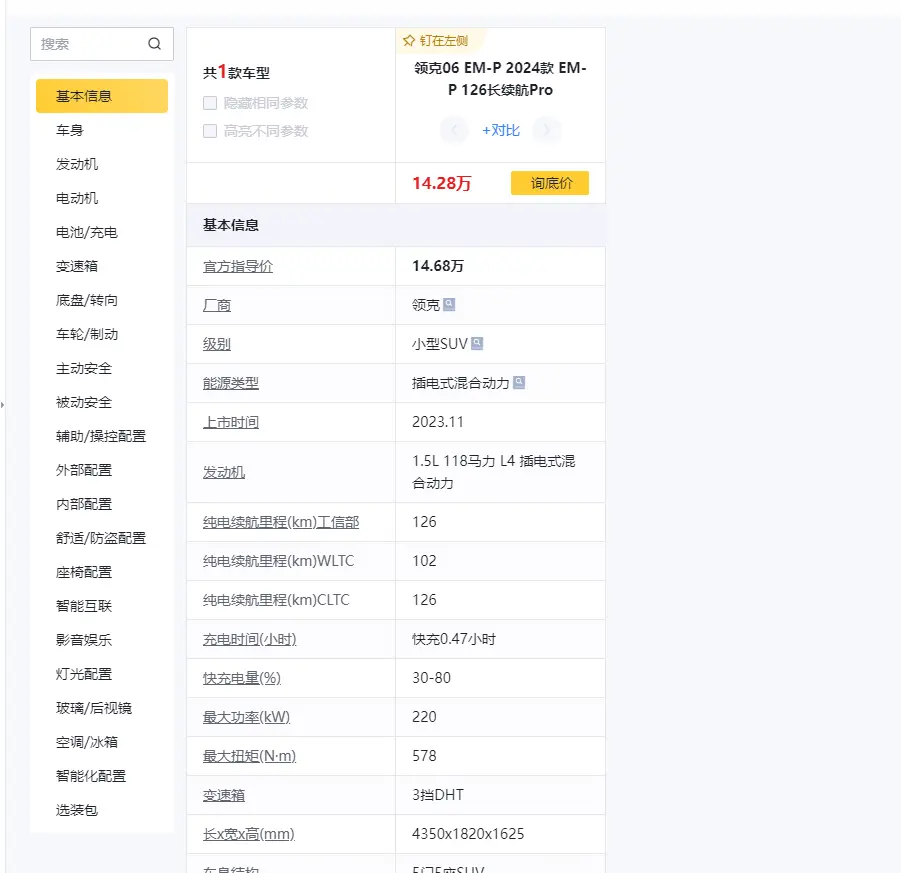
Task: Click the 搜索 input field
Action: pyautogui.click(x=90, y=44)
